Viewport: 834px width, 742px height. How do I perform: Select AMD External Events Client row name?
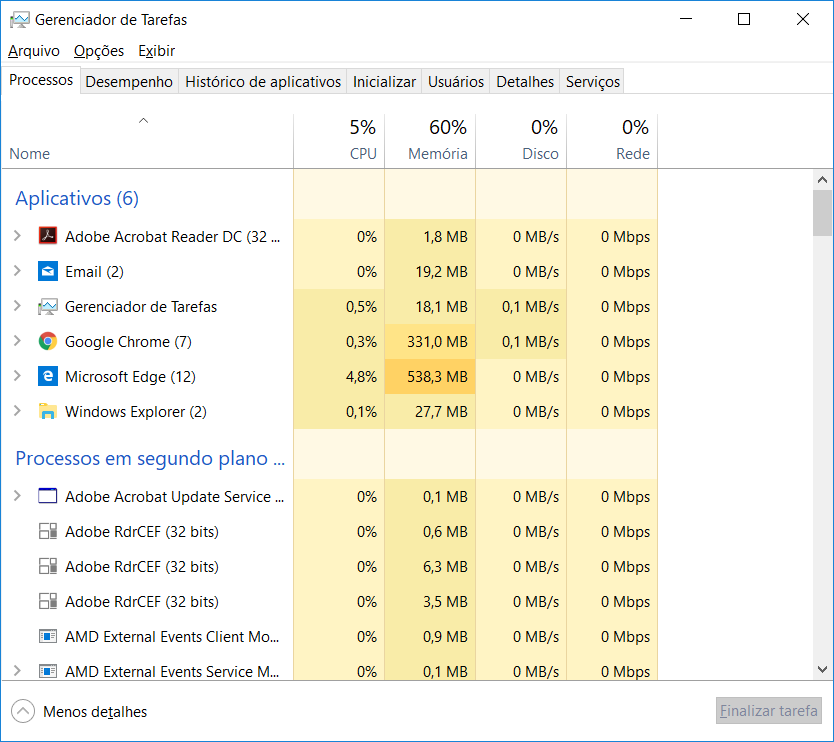[x=172, y=637]
